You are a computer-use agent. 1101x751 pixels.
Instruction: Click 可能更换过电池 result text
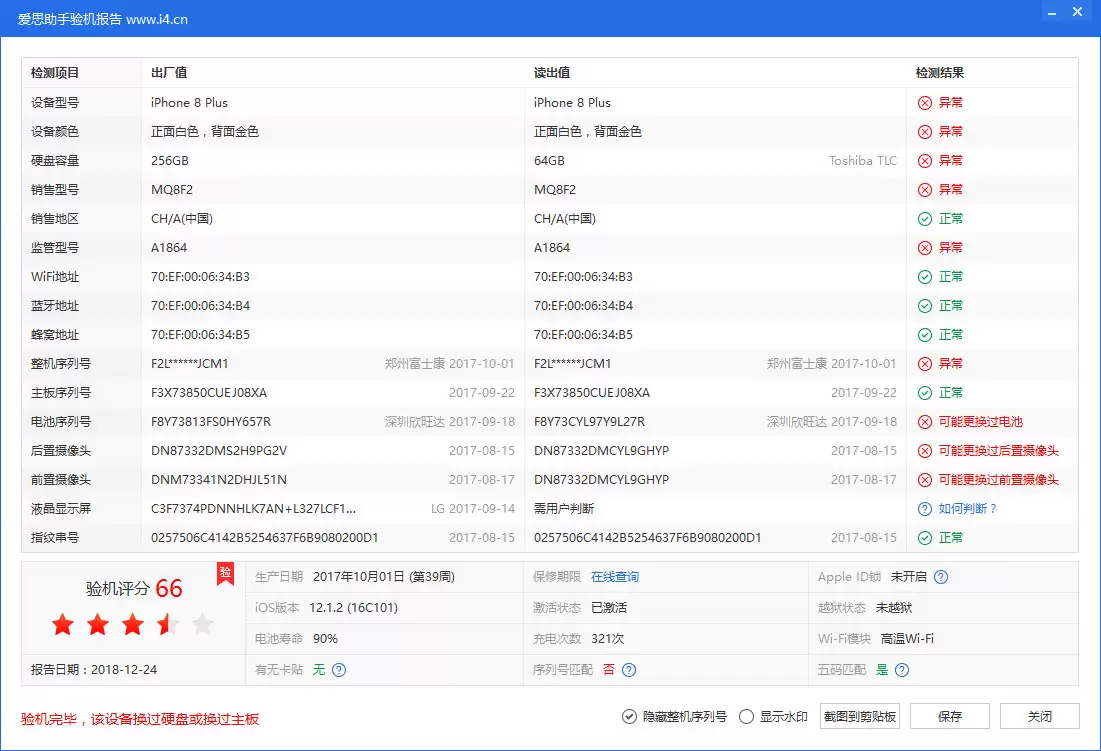(980, 422)
